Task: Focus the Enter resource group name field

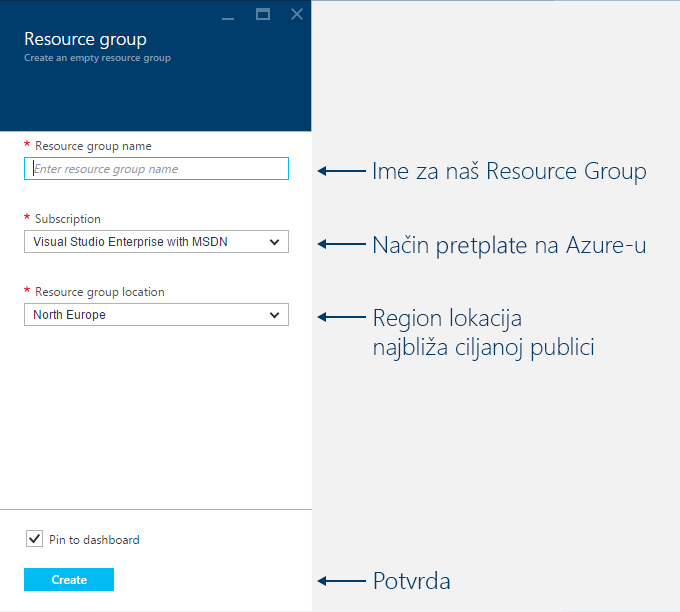Action: [x=156, y=169]
